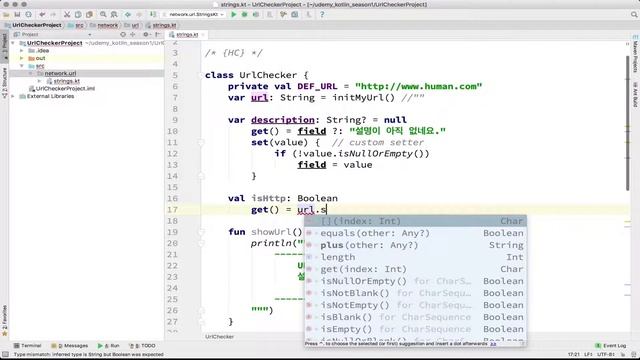640x360 pixels.
Task: Click the Cut scissors icon
Action: pyautogui.click(x=67, y=15)
